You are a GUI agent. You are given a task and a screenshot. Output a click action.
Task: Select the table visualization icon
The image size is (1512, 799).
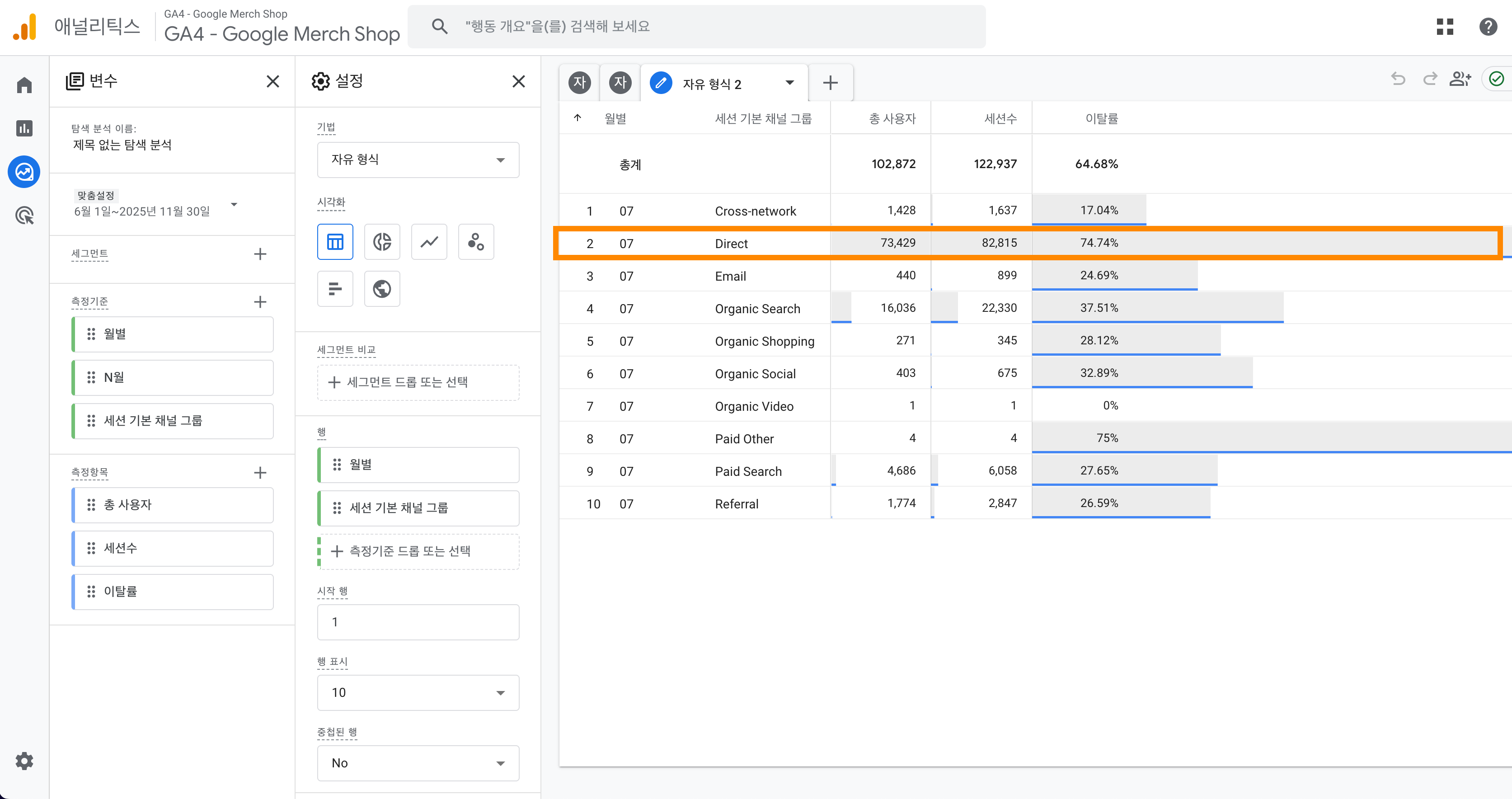[334, 241]
